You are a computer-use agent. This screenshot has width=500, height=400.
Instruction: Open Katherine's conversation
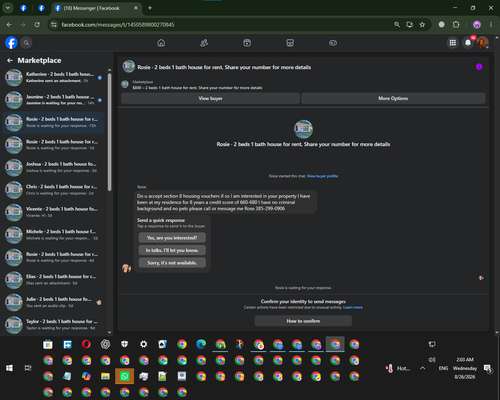(x=53, y=77)
